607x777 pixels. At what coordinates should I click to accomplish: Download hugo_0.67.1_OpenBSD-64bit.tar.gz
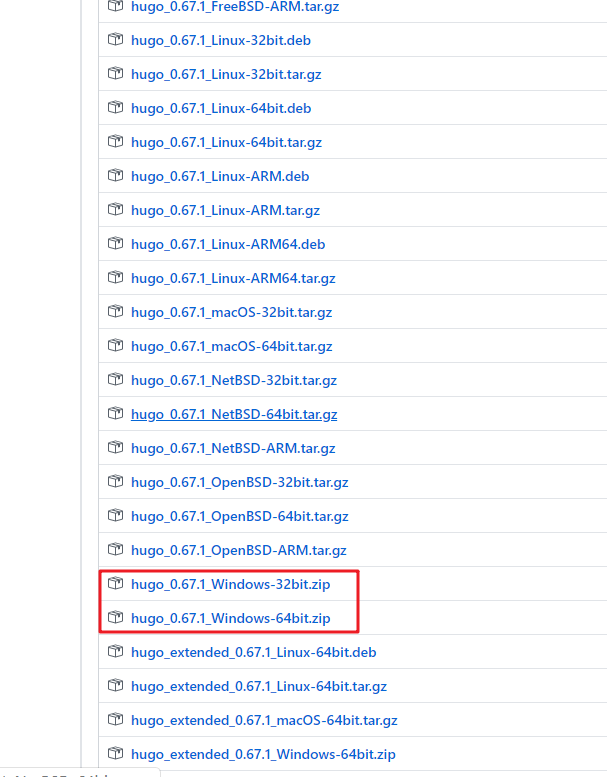coord(240,516)
